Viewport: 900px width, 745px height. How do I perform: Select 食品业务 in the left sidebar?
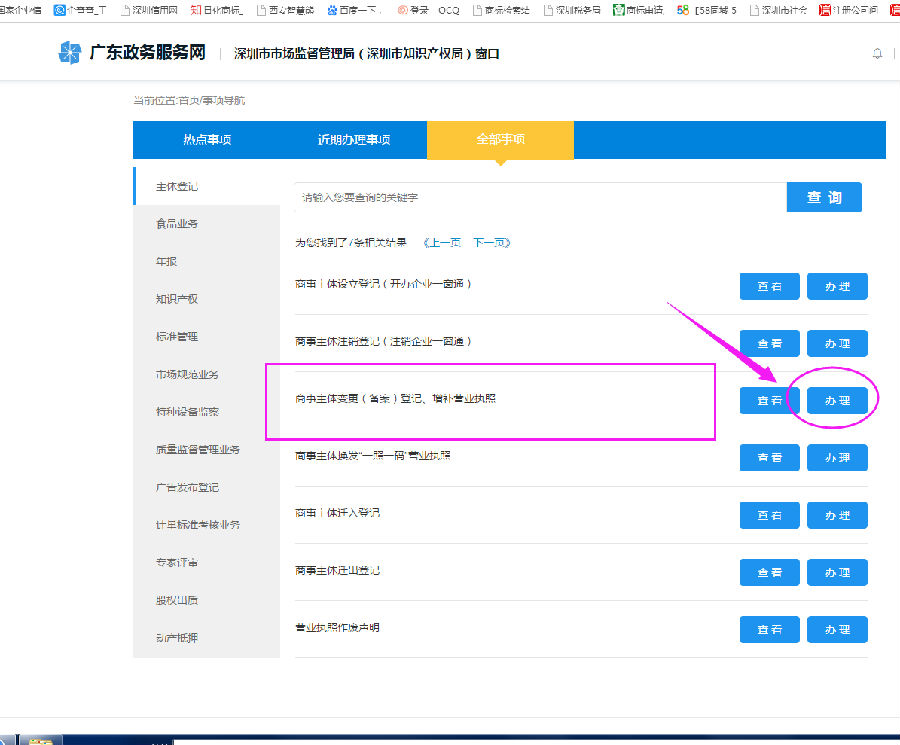tap(177, 224)
